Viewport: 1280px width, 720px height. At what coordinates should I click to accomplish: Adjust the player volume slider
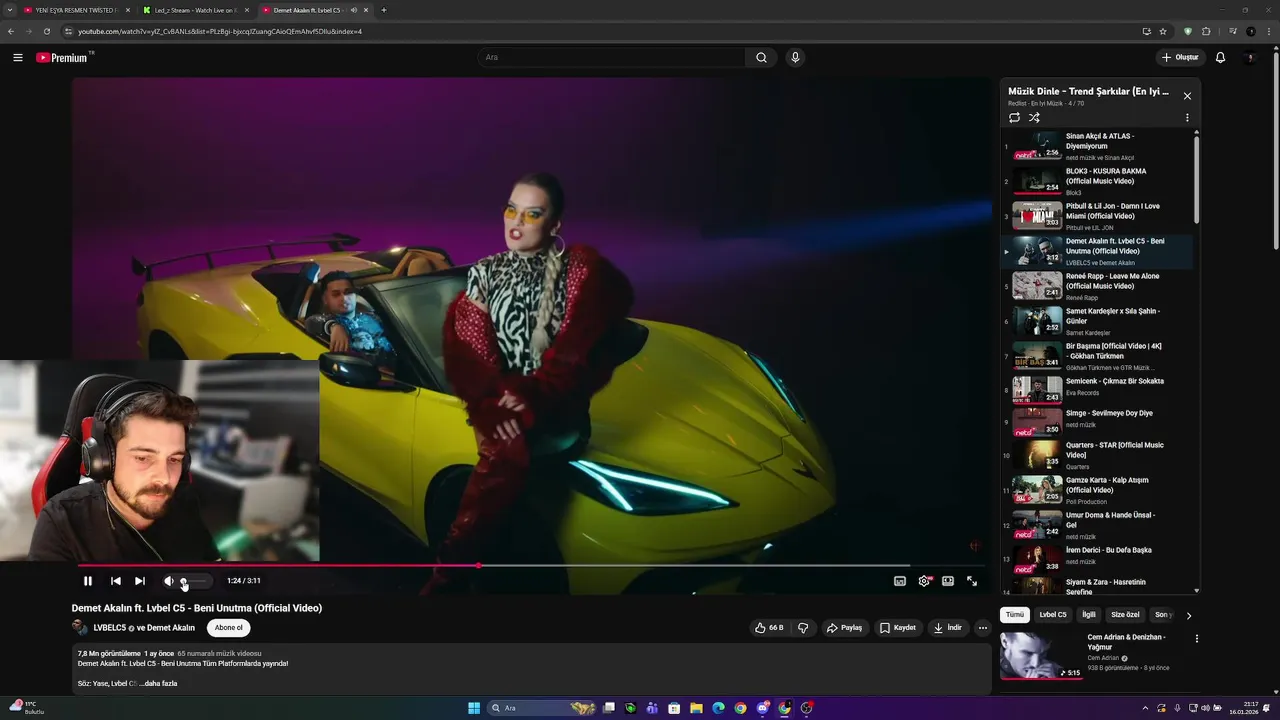(x=196, y=581)
